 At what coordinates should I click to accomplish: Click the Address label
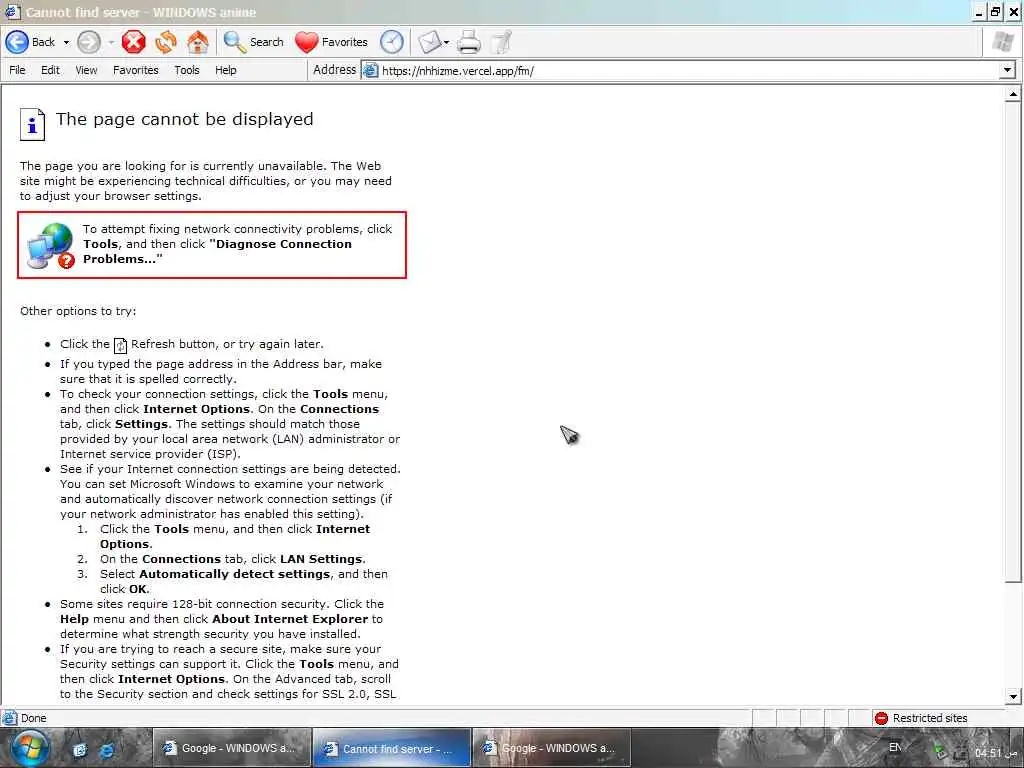pos(334,70)
